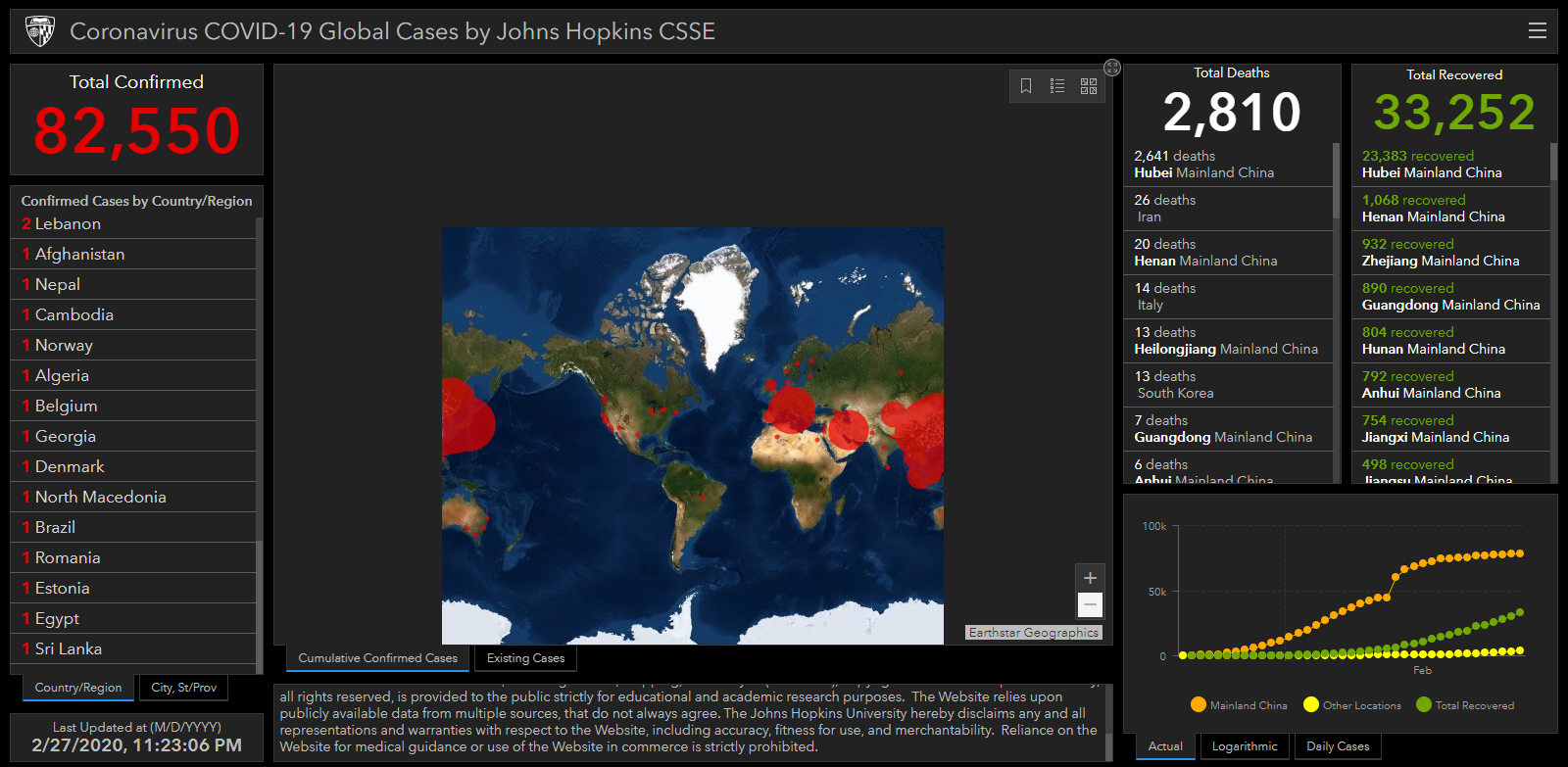Click the Total Deaths list scrollbar

1336,182
